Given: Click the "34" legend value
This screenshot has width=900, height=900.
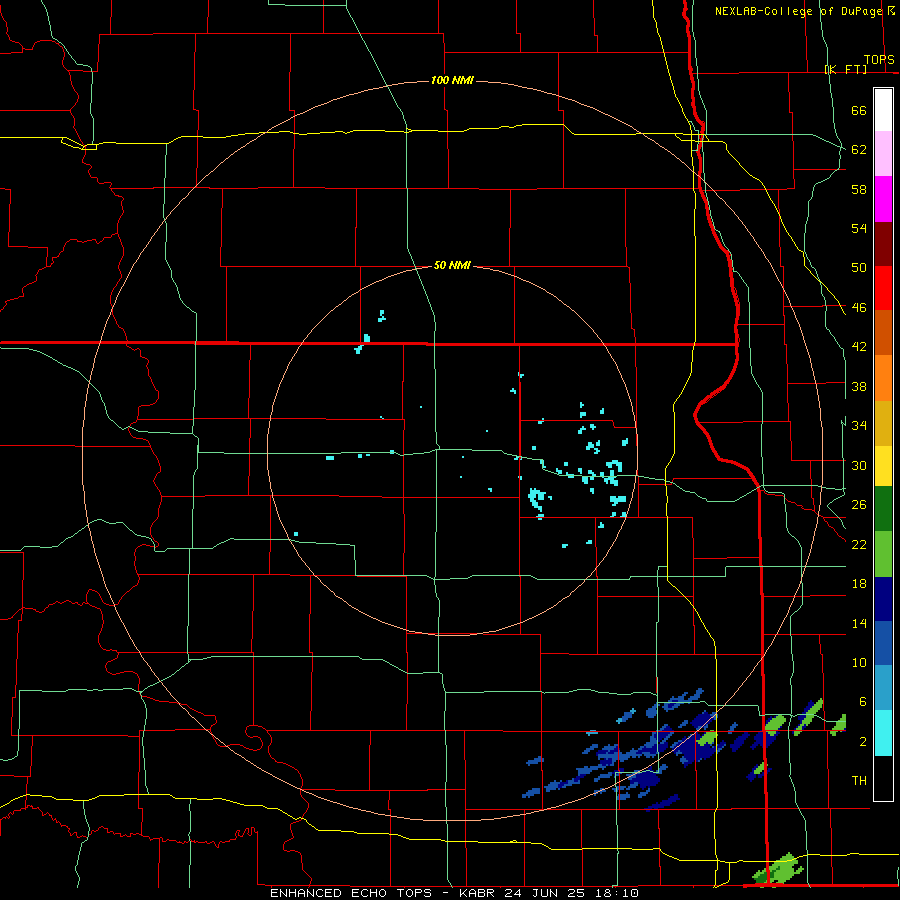Looking at the screenshot, I should coord(859,426).
